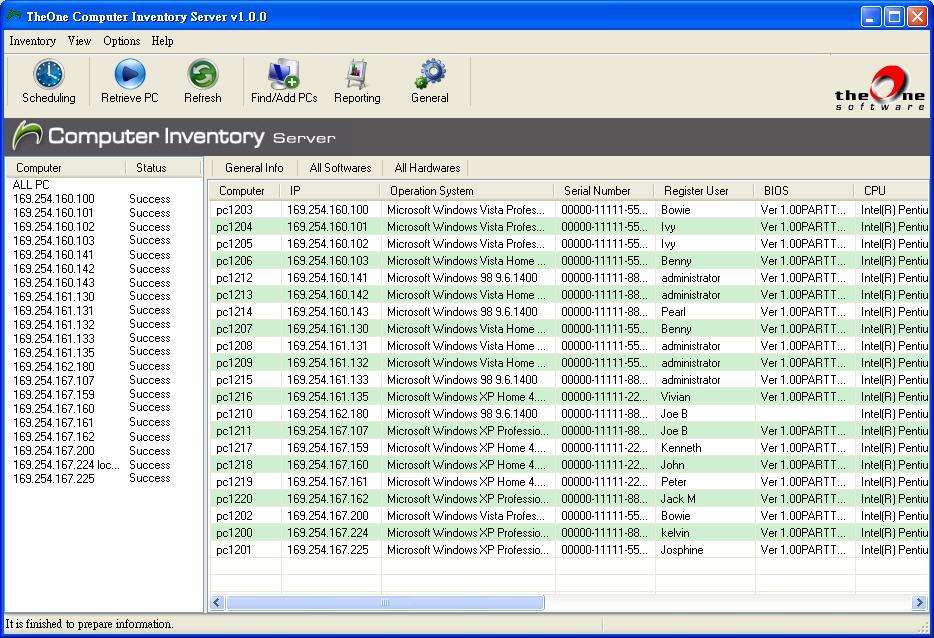Select the pc1216 table row
This screenshot has height=638, width=934.
[x=571, y=397]
